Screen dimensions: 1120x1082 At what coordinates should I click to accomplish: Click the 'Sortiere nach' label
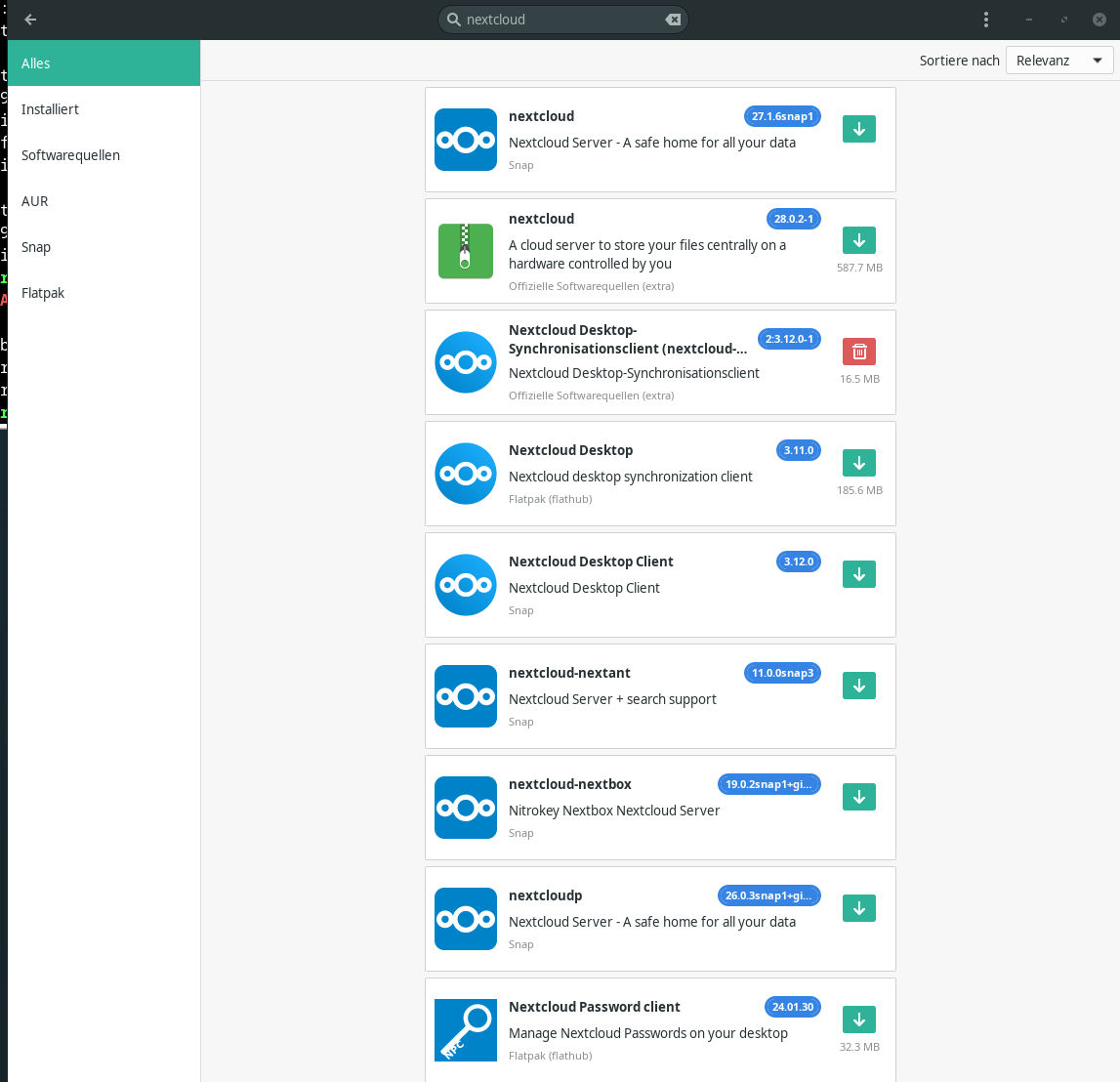[x=959, y=61]
